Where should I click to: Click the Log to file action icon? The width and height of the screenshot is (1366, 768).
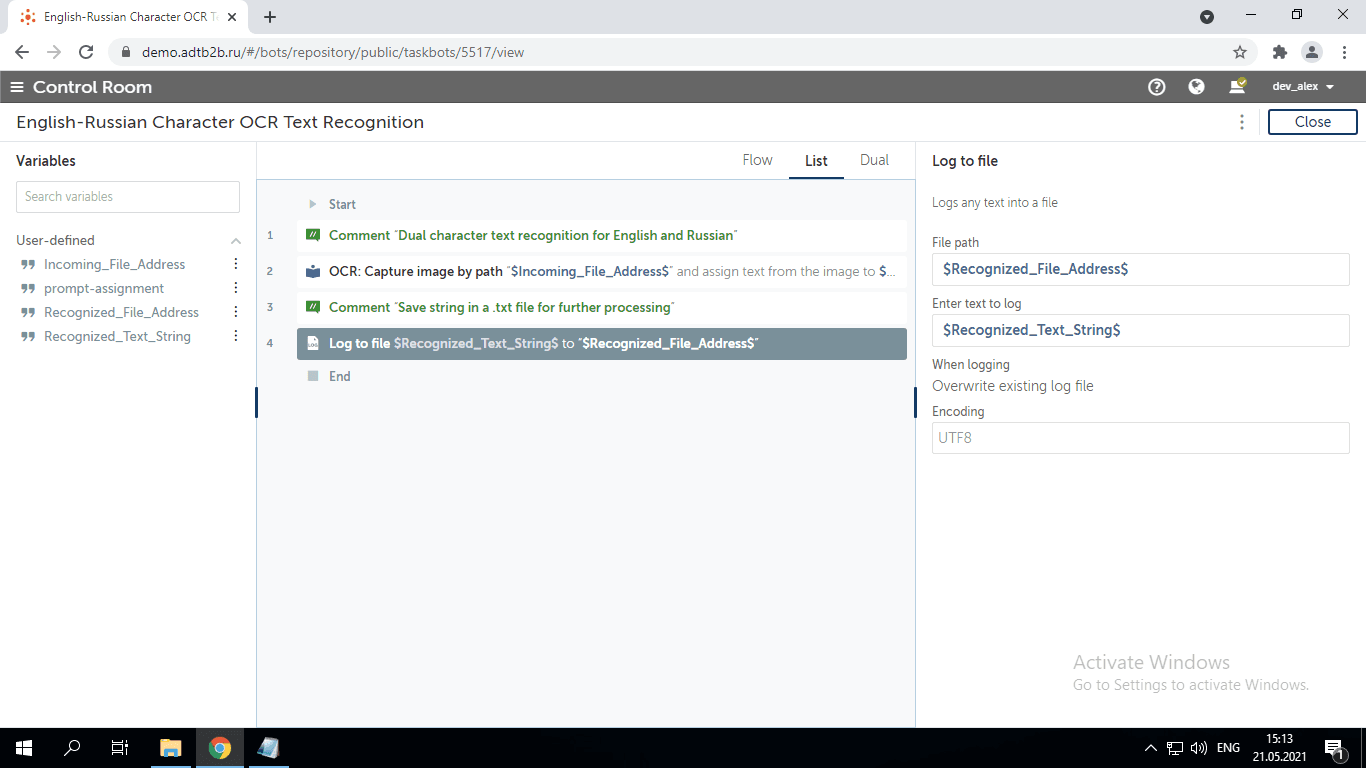313,343
